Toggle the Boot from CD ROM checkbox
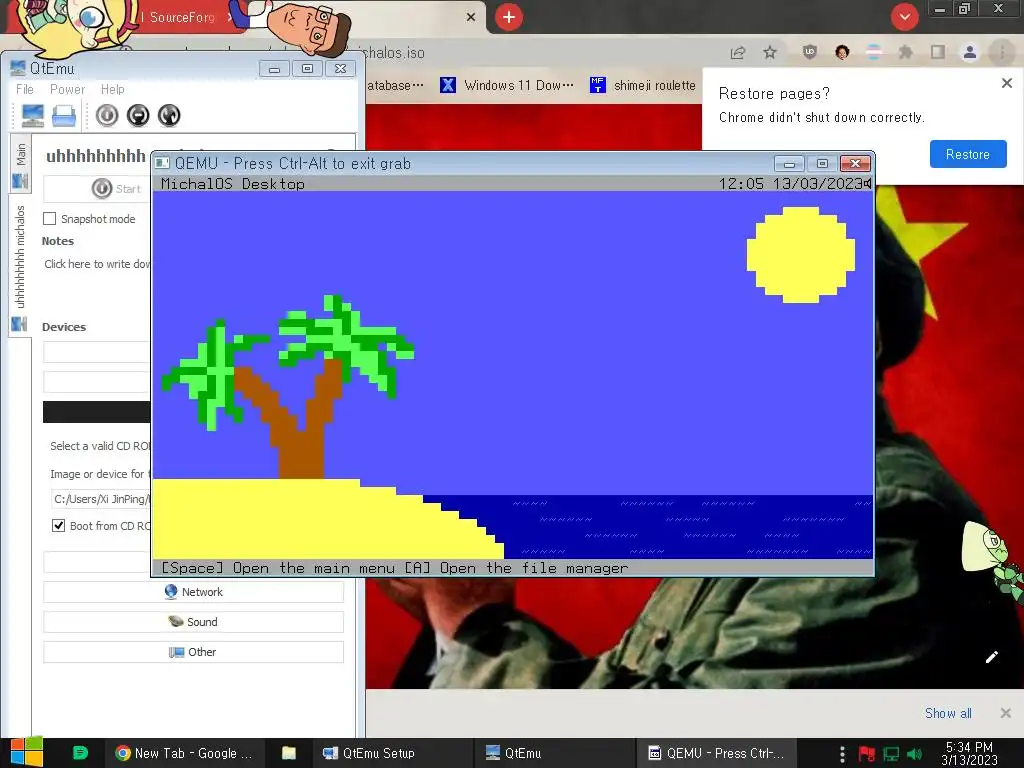 (59, 526)
